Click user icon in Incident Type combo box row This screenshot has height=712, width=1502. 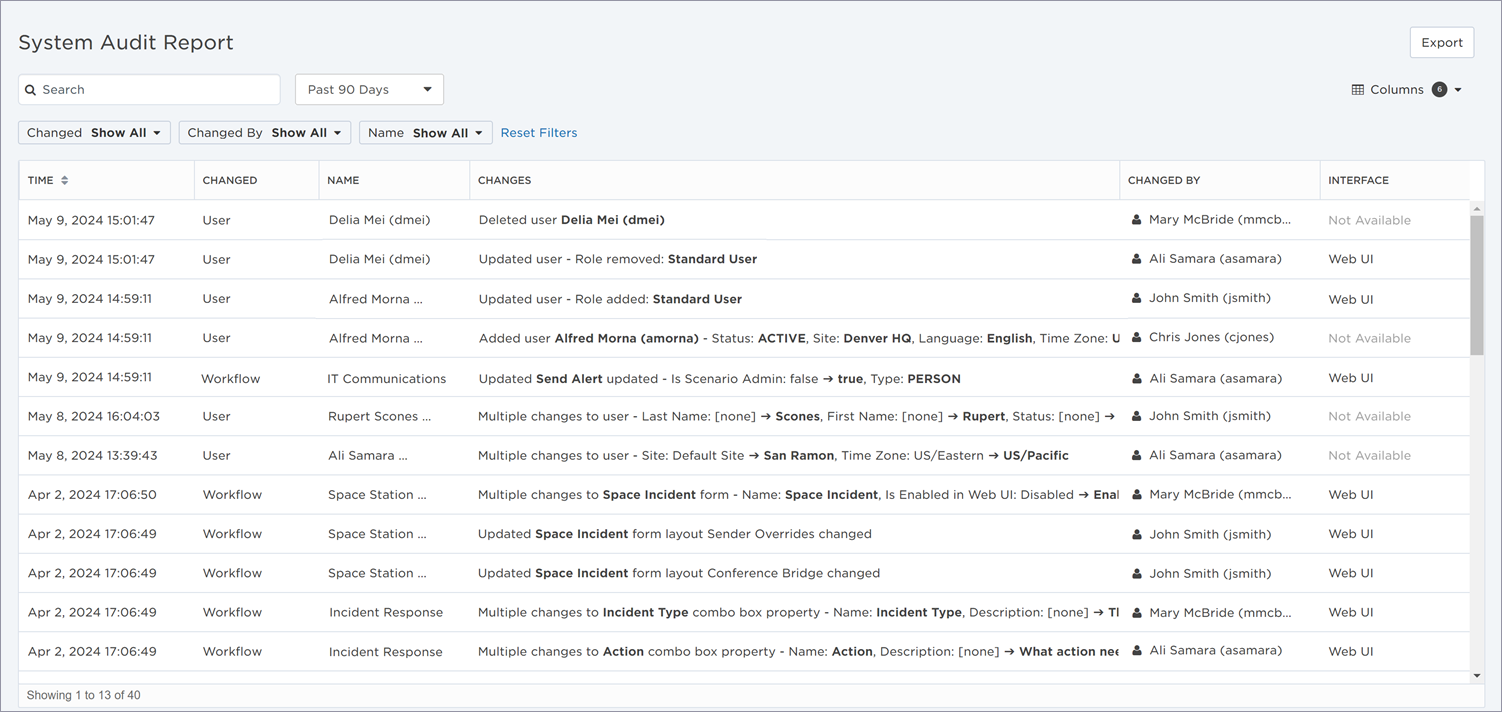pos(1136,612)
